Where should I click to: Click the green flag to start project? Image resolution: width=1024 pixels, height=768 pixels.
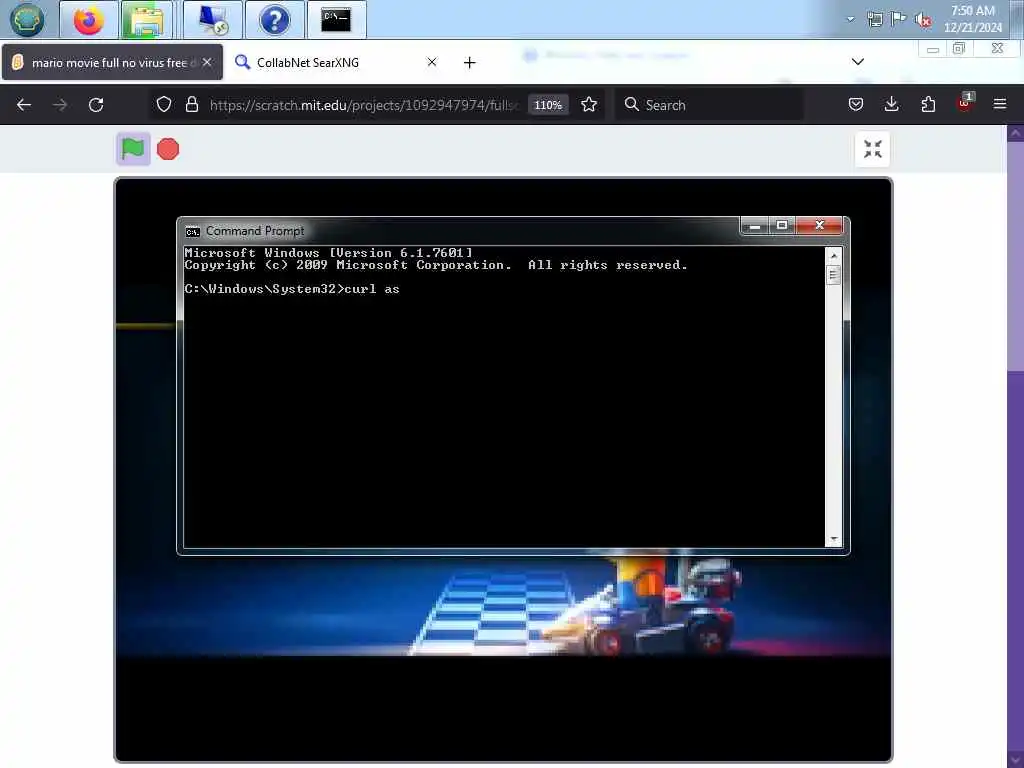pos(133,149)
